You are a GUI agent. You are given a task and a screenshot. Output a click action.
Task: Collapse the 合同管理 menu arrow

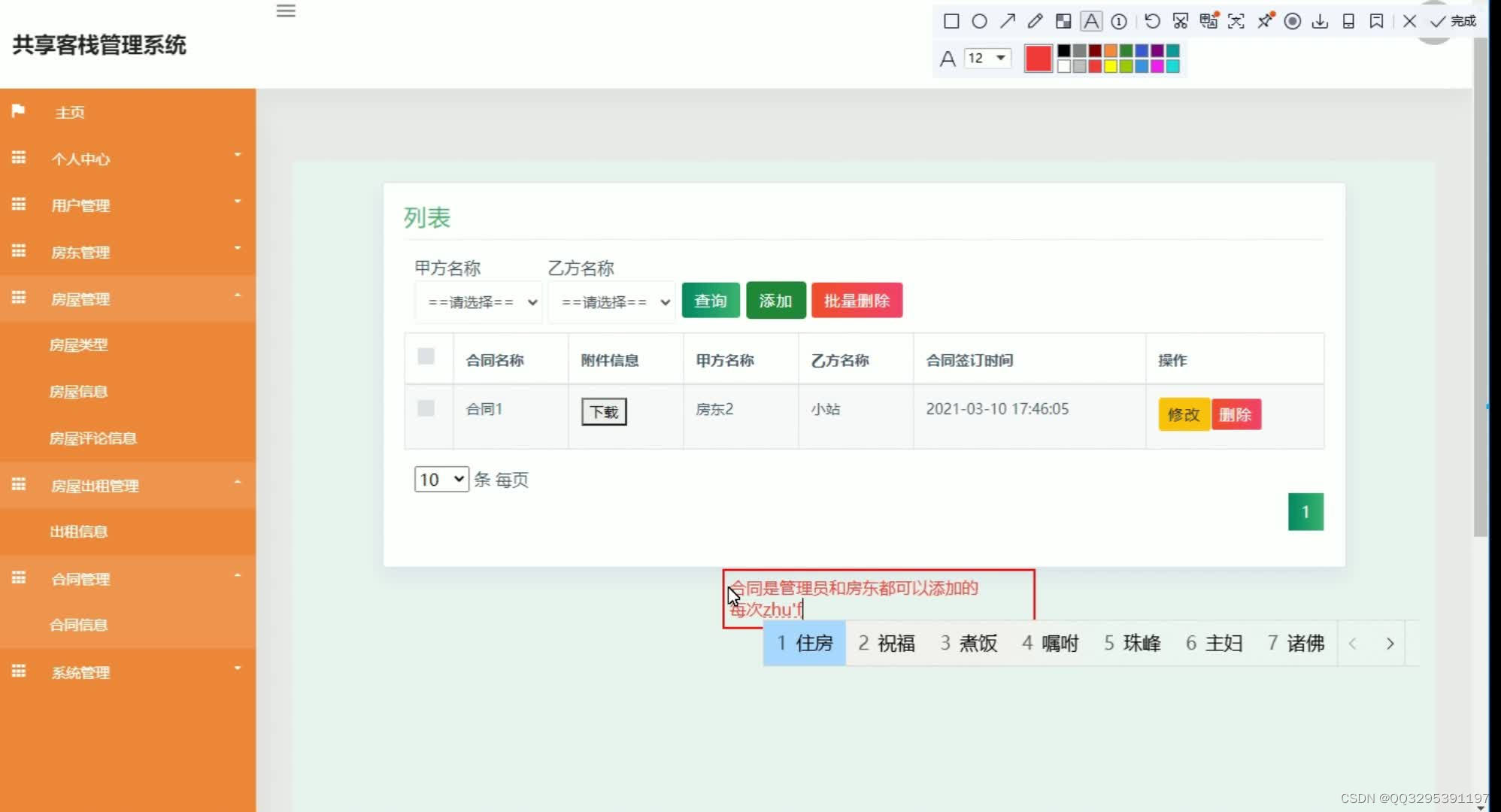coord(238,575)
